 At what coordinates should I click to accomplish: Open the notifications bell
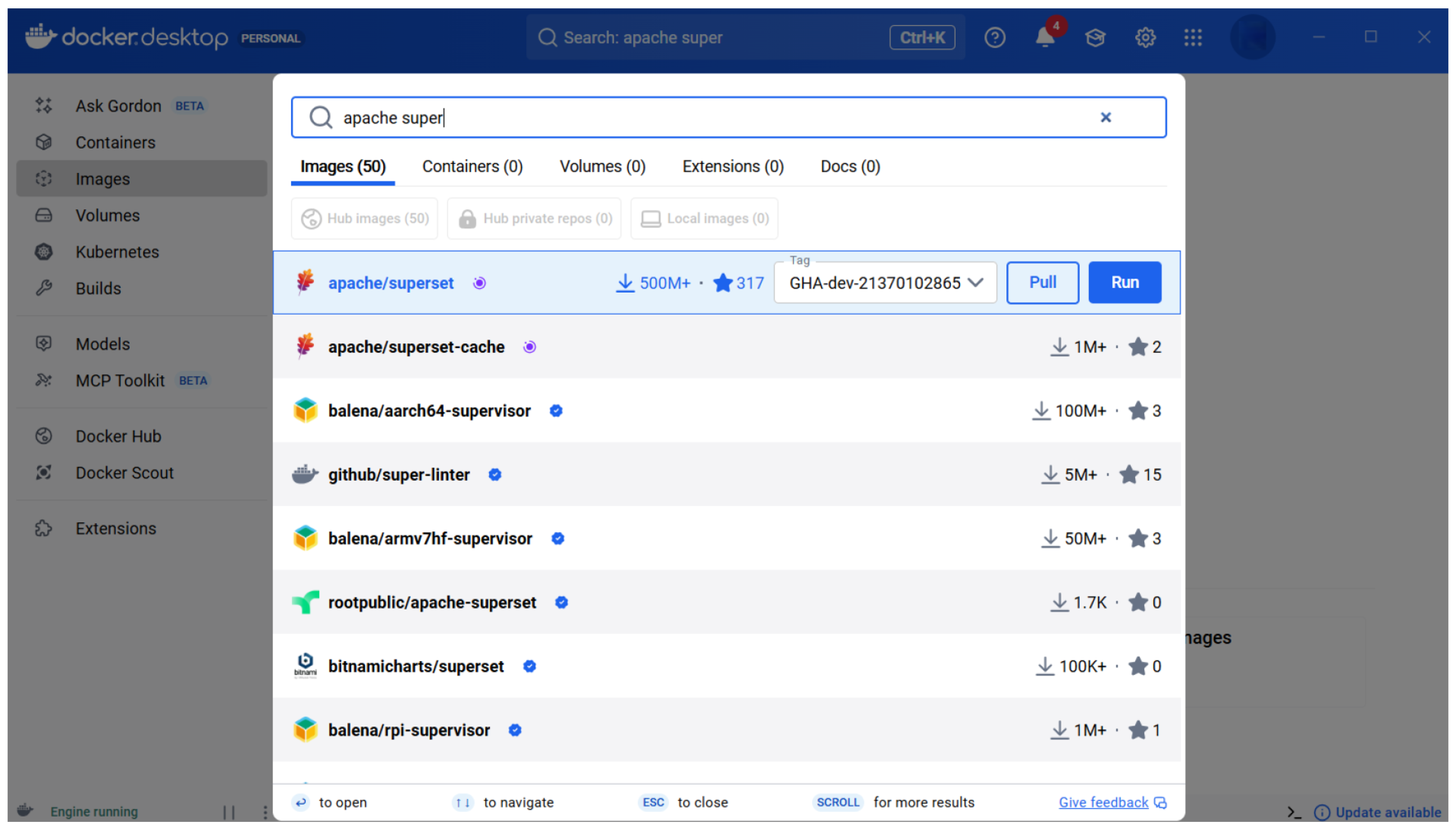1044,36
